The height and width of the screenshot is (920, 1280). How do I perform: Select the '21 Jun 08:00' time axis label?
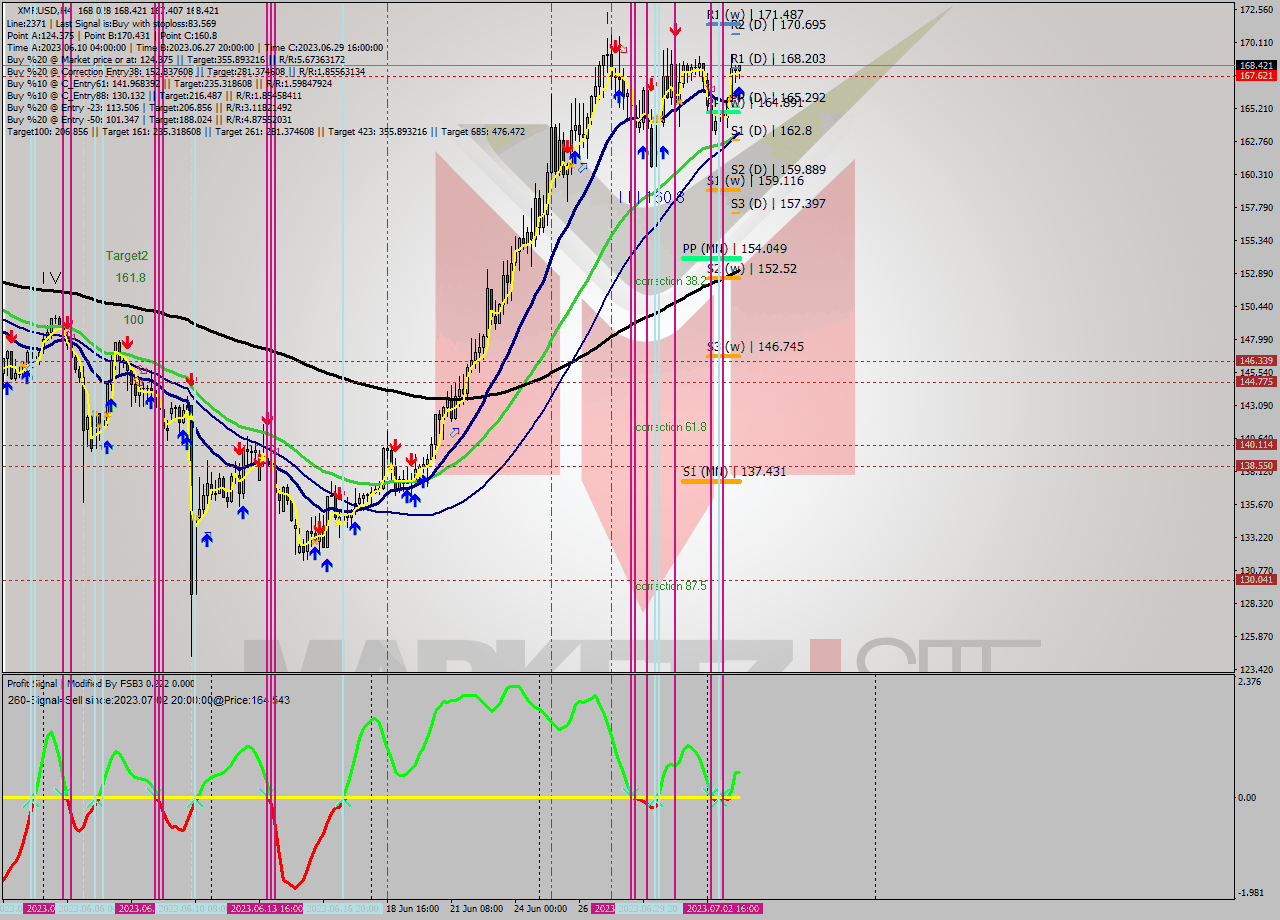pos(475,909)
